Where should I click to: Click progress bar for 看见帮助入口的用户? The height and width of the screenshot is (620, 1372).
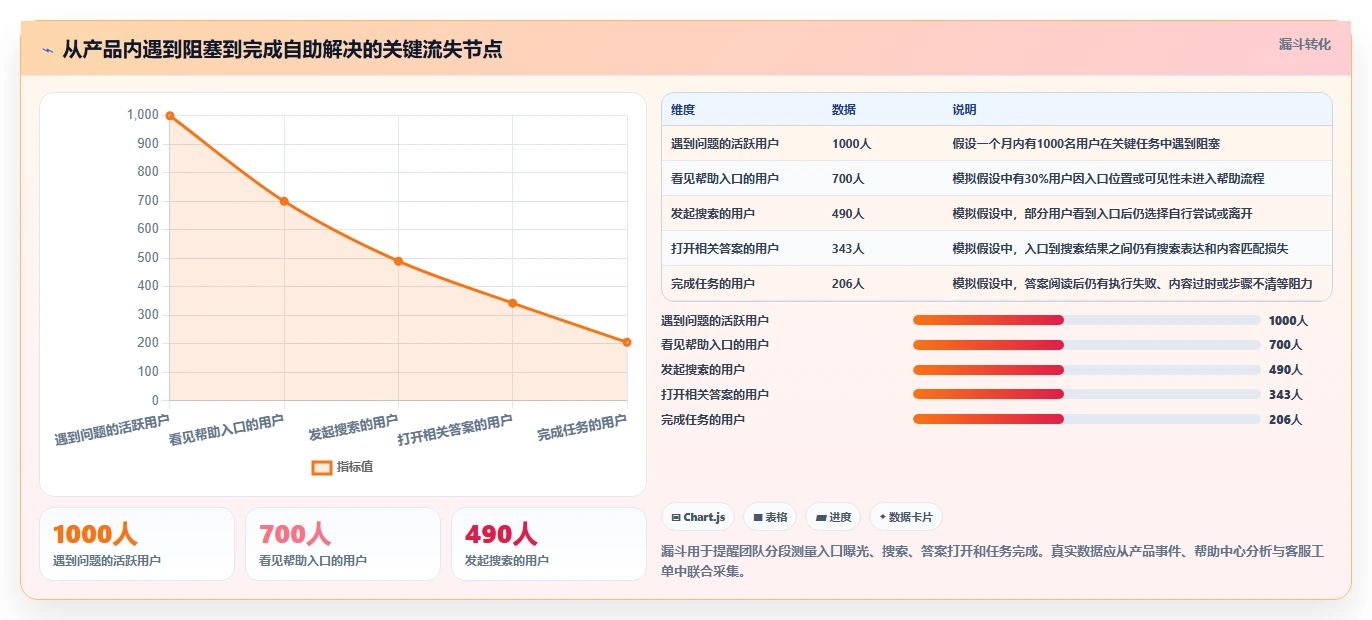pyautogui.click(x=1086, y=345)
